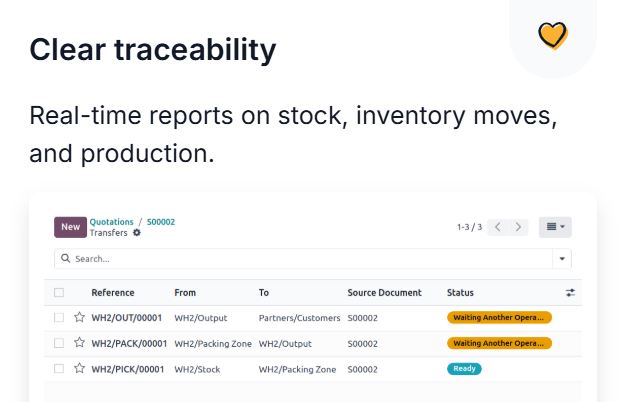630x402 pixels.
Task: Star the WH2/OUT/00001 transfer
Action: click(80, 317)
